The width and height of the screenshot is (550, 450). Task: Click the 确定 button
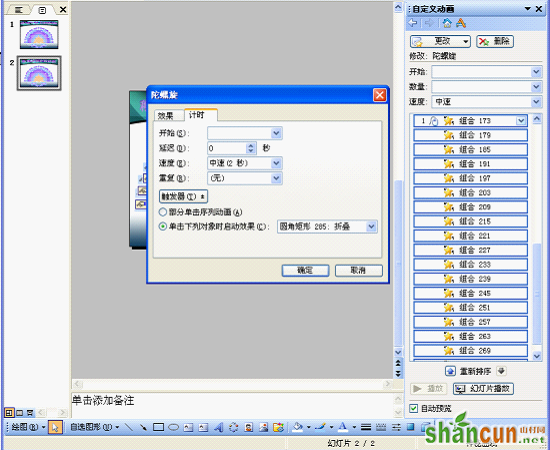point(305,270)
